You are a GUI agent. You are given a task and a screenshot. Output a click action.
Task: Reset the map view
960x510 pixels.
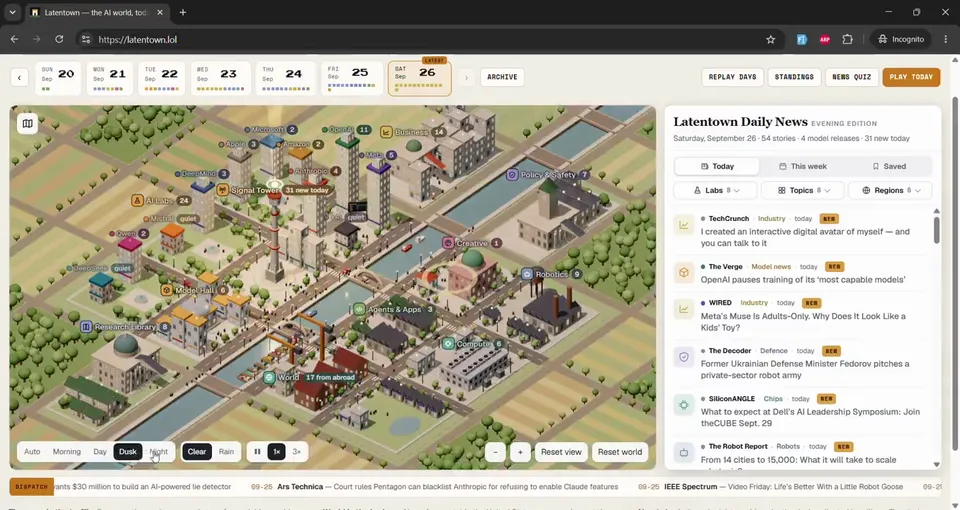[x=561, y=452]
